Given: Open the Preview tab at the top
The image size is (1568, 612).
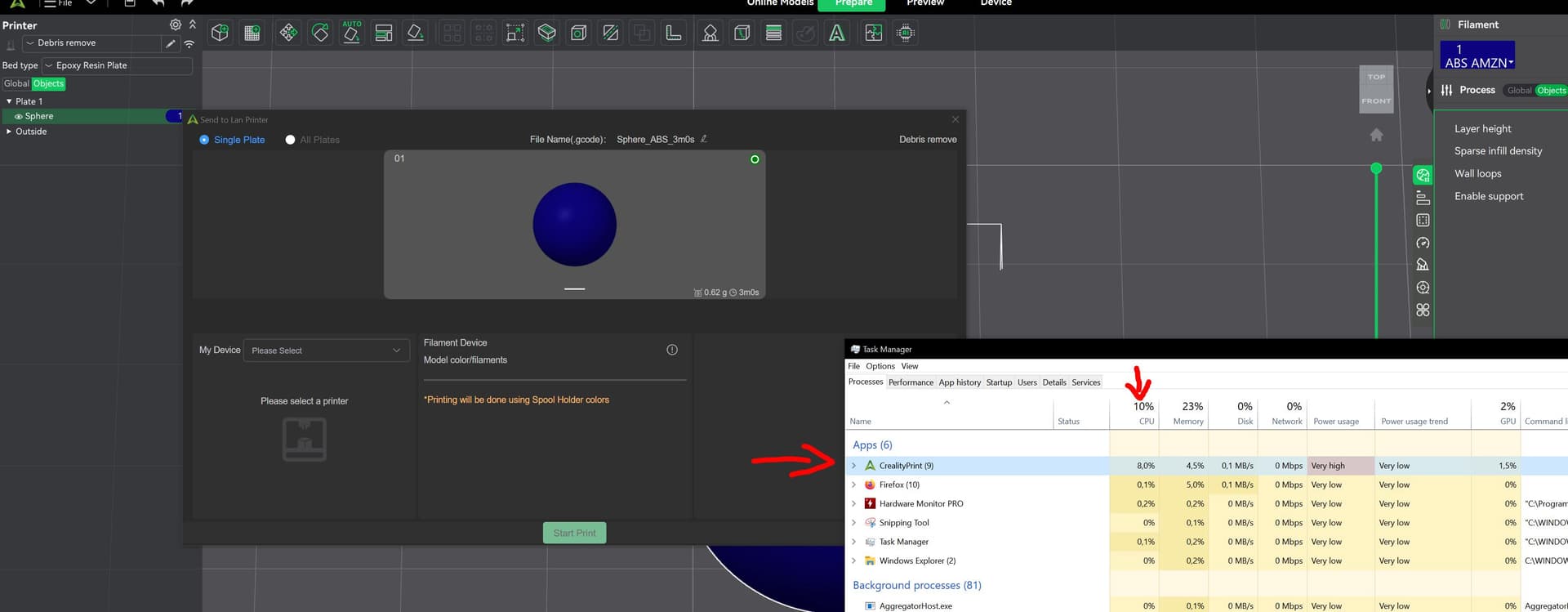Looking at the screenshot, I should click(924, 3).
